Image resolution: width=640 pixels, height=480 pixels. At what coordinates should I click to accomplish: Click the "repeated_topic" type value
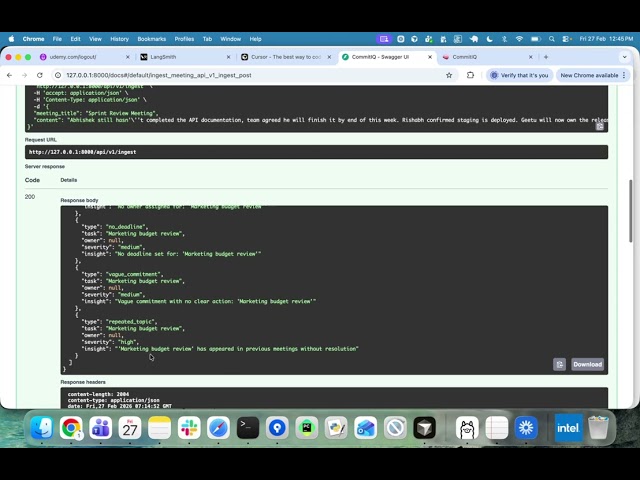pyautogui.click(x=131, y=322)
